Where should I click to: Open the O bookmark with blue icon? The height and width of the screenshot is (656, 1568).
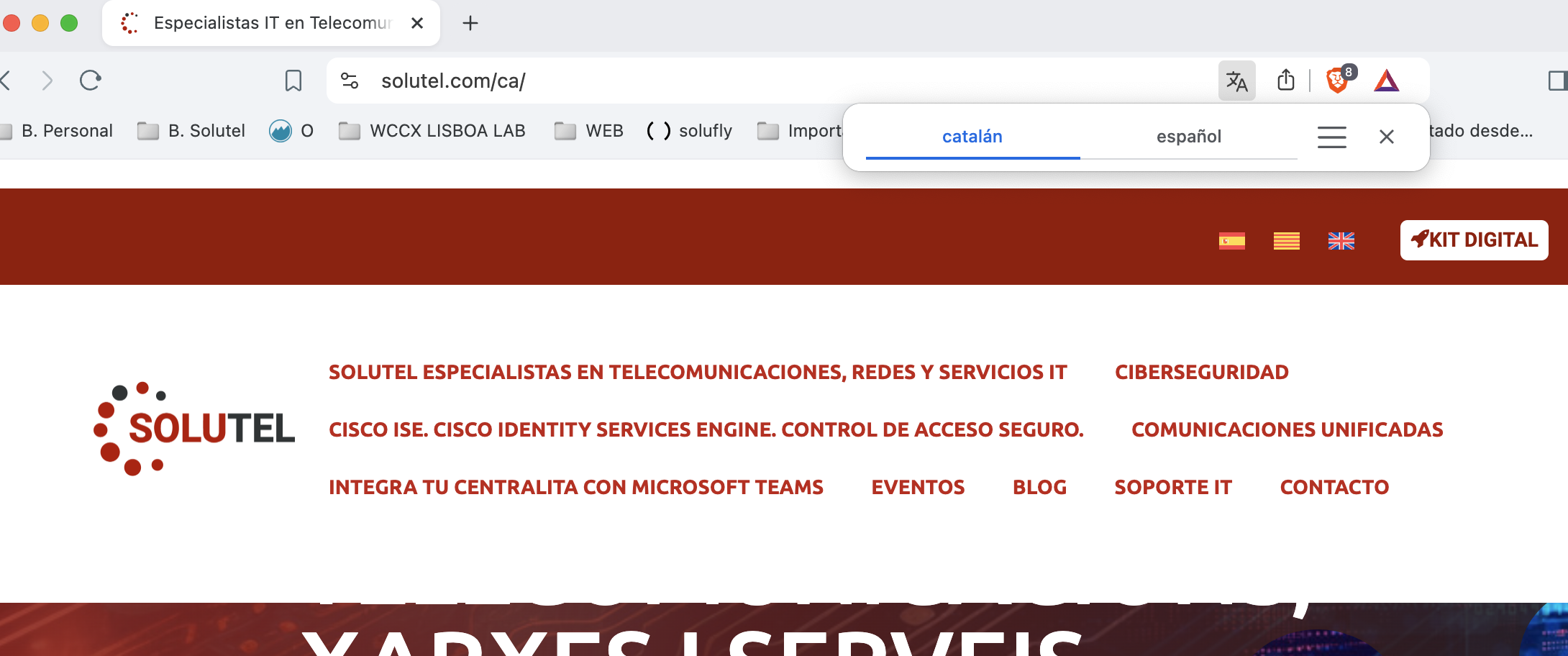(291, 131)
